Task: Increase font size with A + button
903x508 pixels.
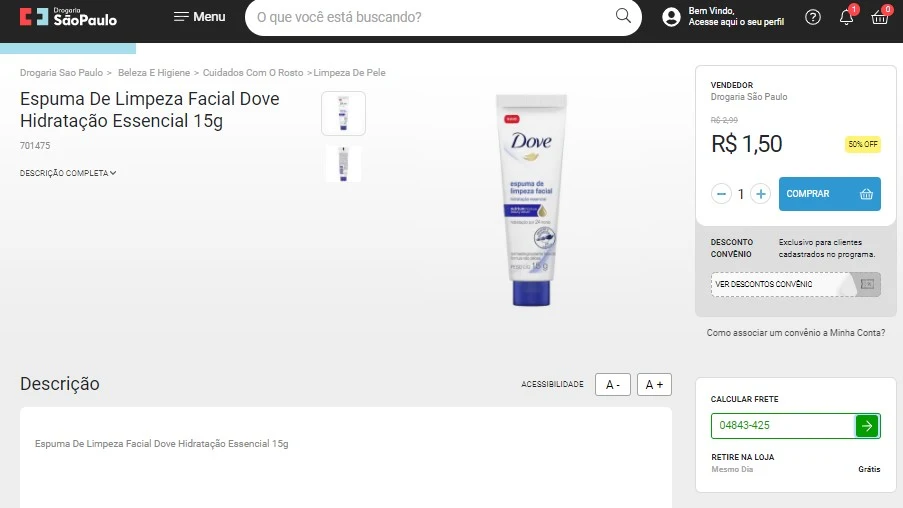Action: (x=654, y=385)
